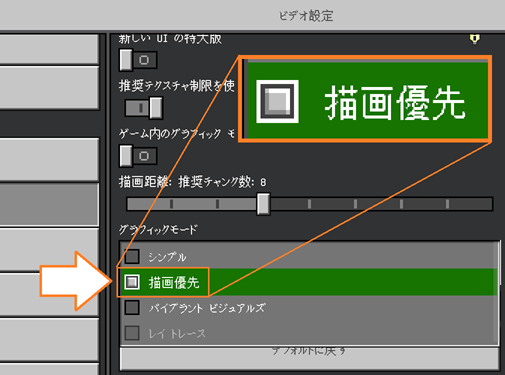
Task: Click the yellow icon beside 新しい UI heading
Action: [475, 39]
